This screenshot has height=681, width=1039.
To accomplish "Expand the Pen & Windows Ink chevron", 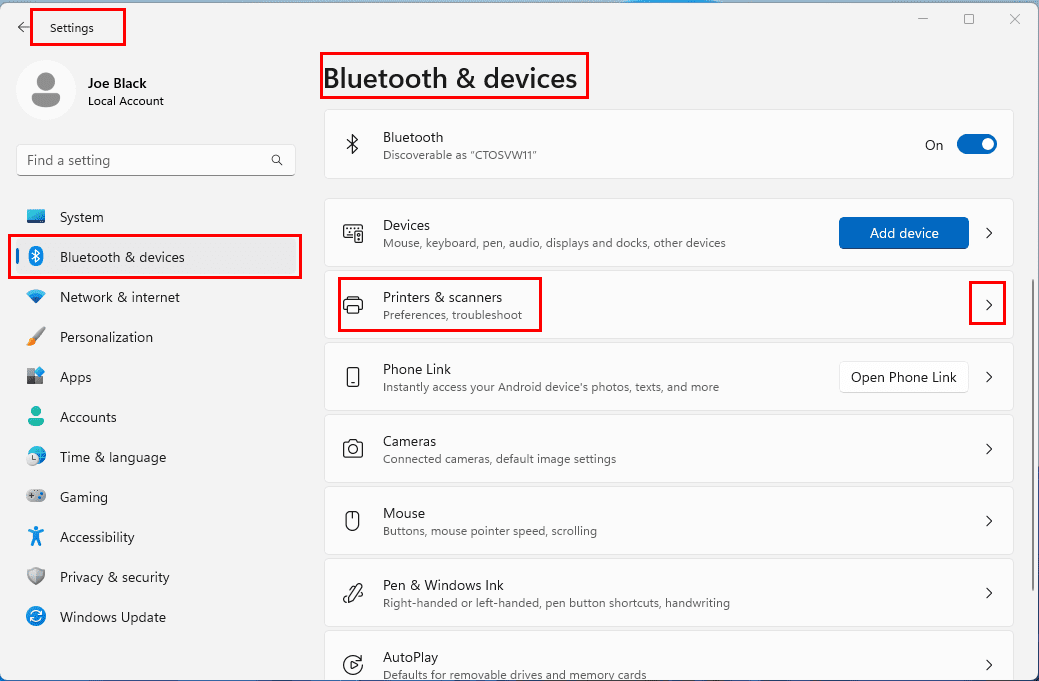I will 988,593.
